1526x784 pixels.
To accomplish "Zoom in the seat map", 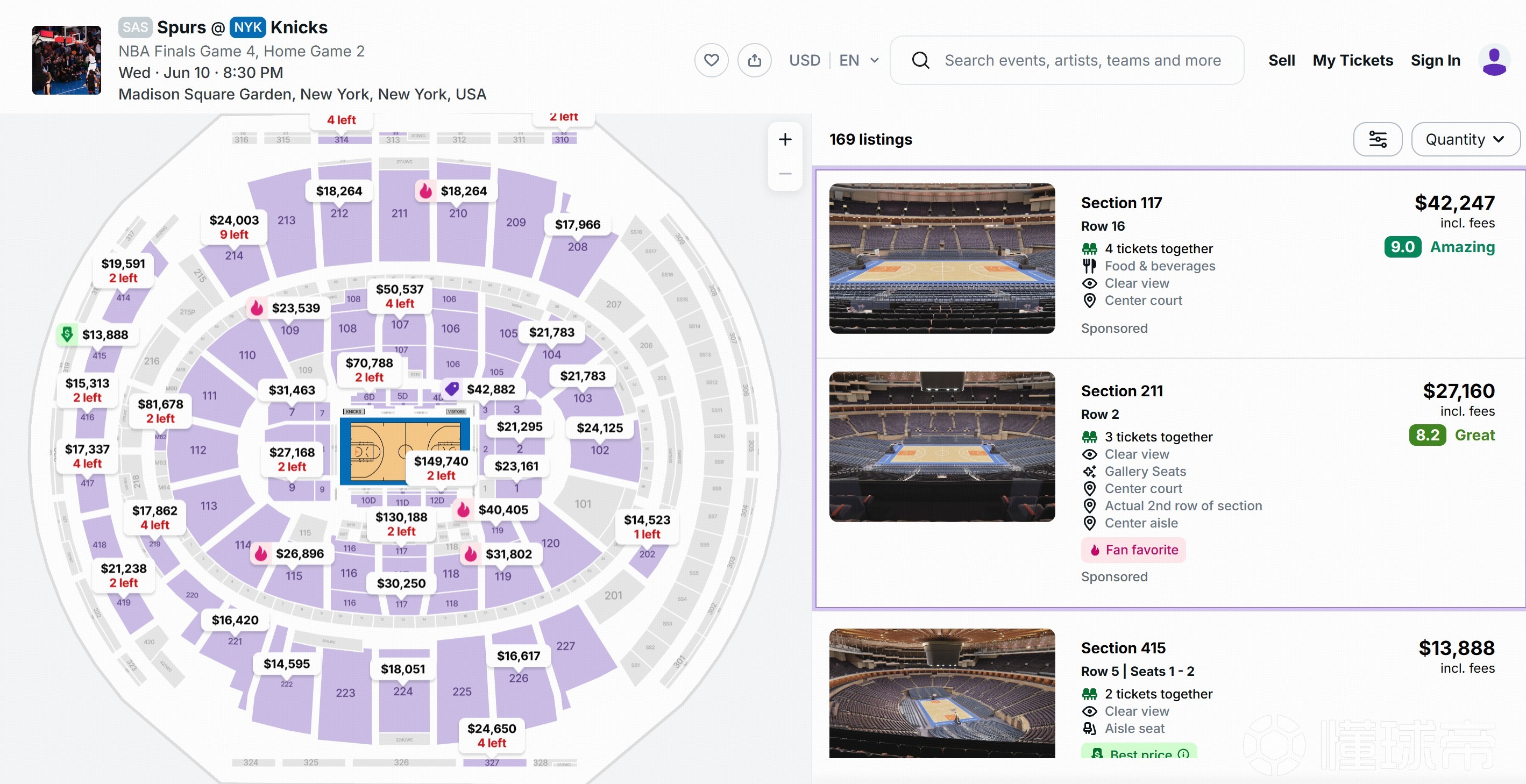I will [x=785, y=139].
